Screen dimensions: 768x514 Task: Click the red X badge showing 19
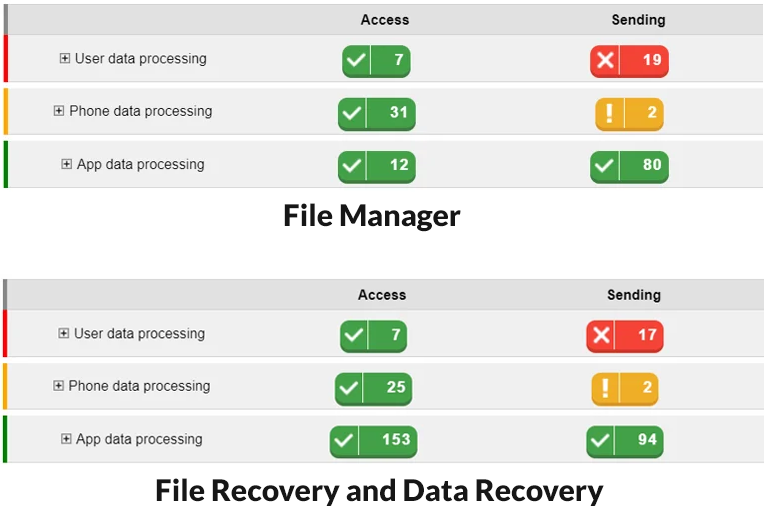click(x=629, y=61)
